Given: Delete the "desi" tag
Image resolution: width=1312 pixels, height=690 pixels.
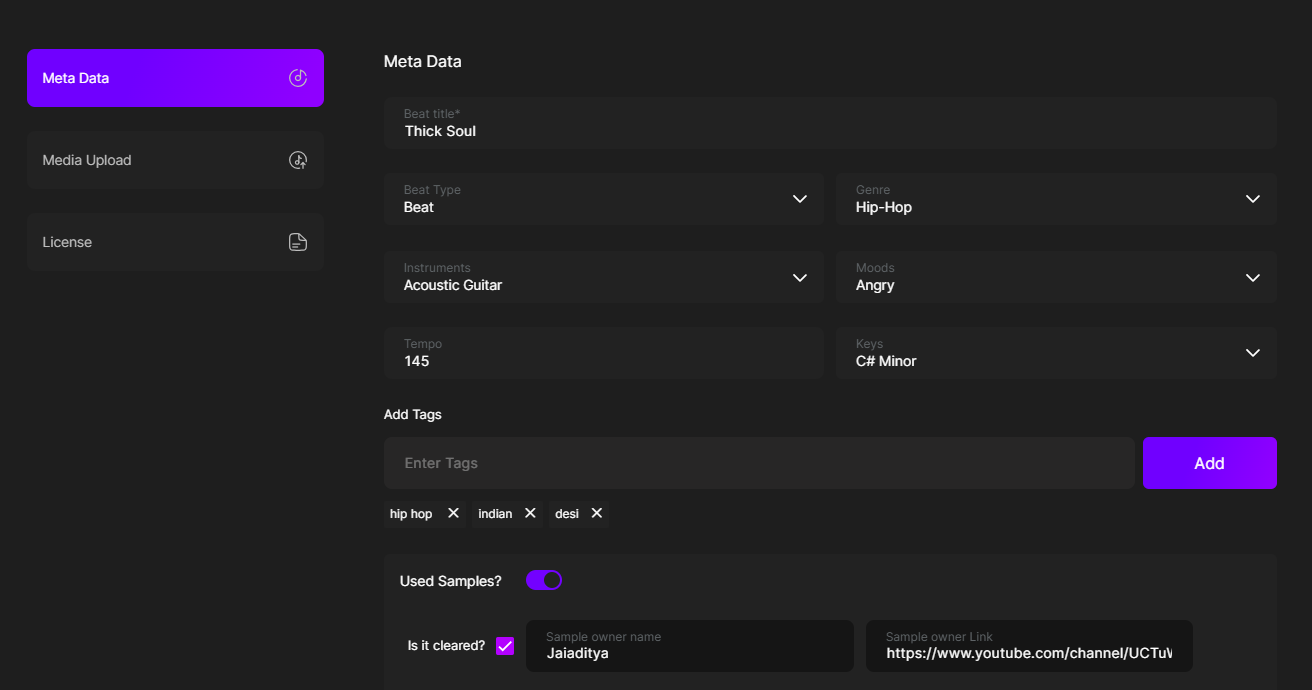Looking at the screenshot, I should point(596,513).
